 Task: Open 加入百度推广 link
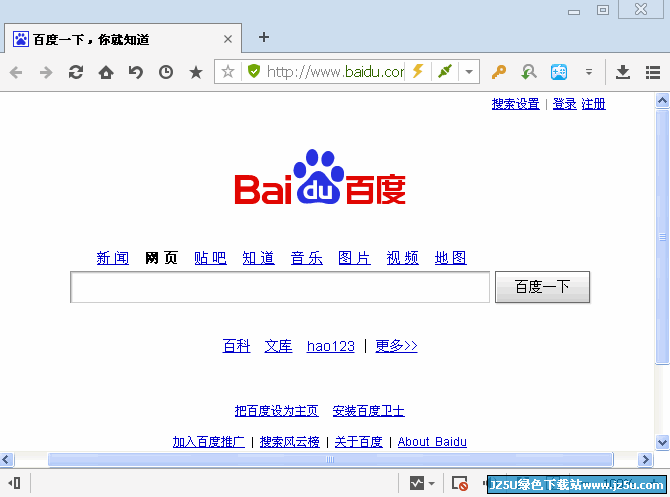[209, 441]
